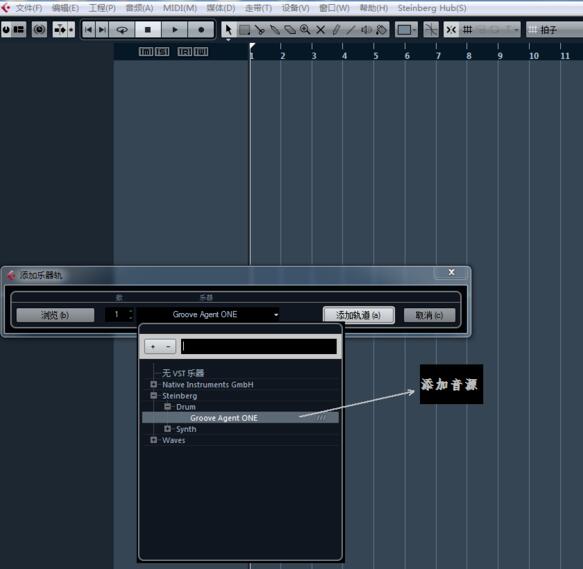This screenshot has width=583, height=569.
Task: Toggle global Solo [S] button
Action: (x=162, y=52)
